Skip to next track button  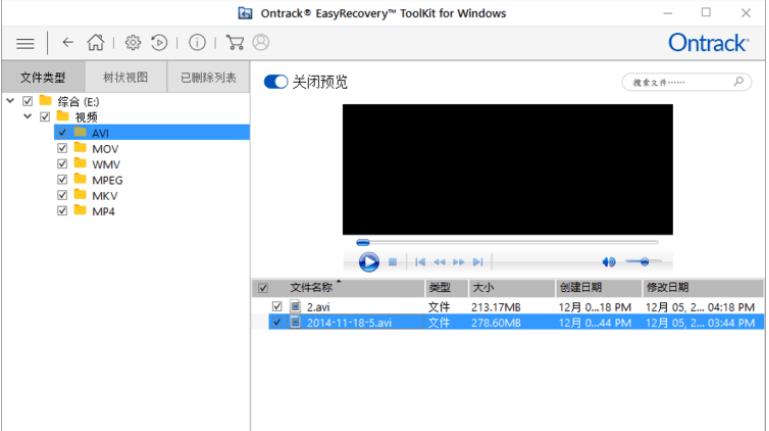pos(478,262)
